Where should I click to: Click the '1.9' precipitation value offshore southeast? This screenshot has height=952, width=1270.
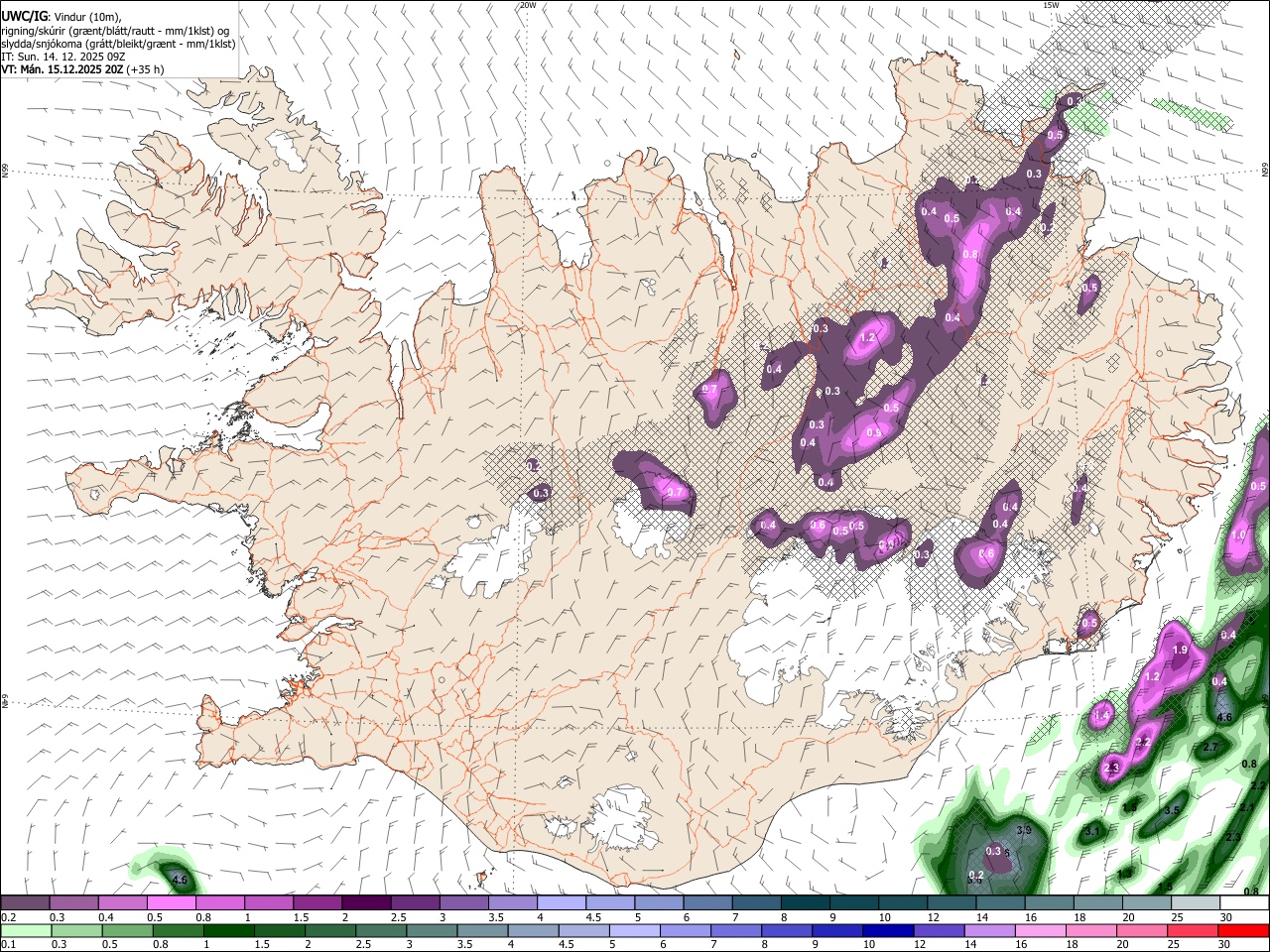(x=1180, y=650)
